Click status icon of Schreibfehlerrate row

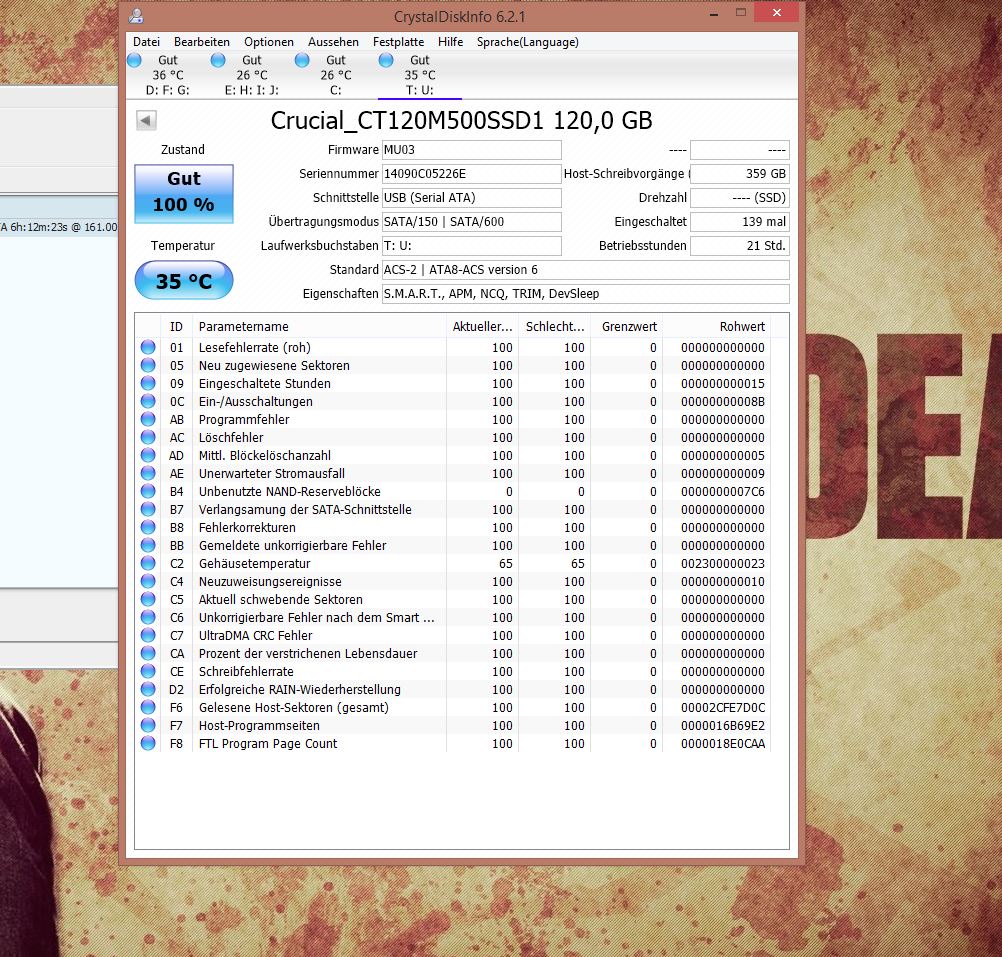point(148,671)
